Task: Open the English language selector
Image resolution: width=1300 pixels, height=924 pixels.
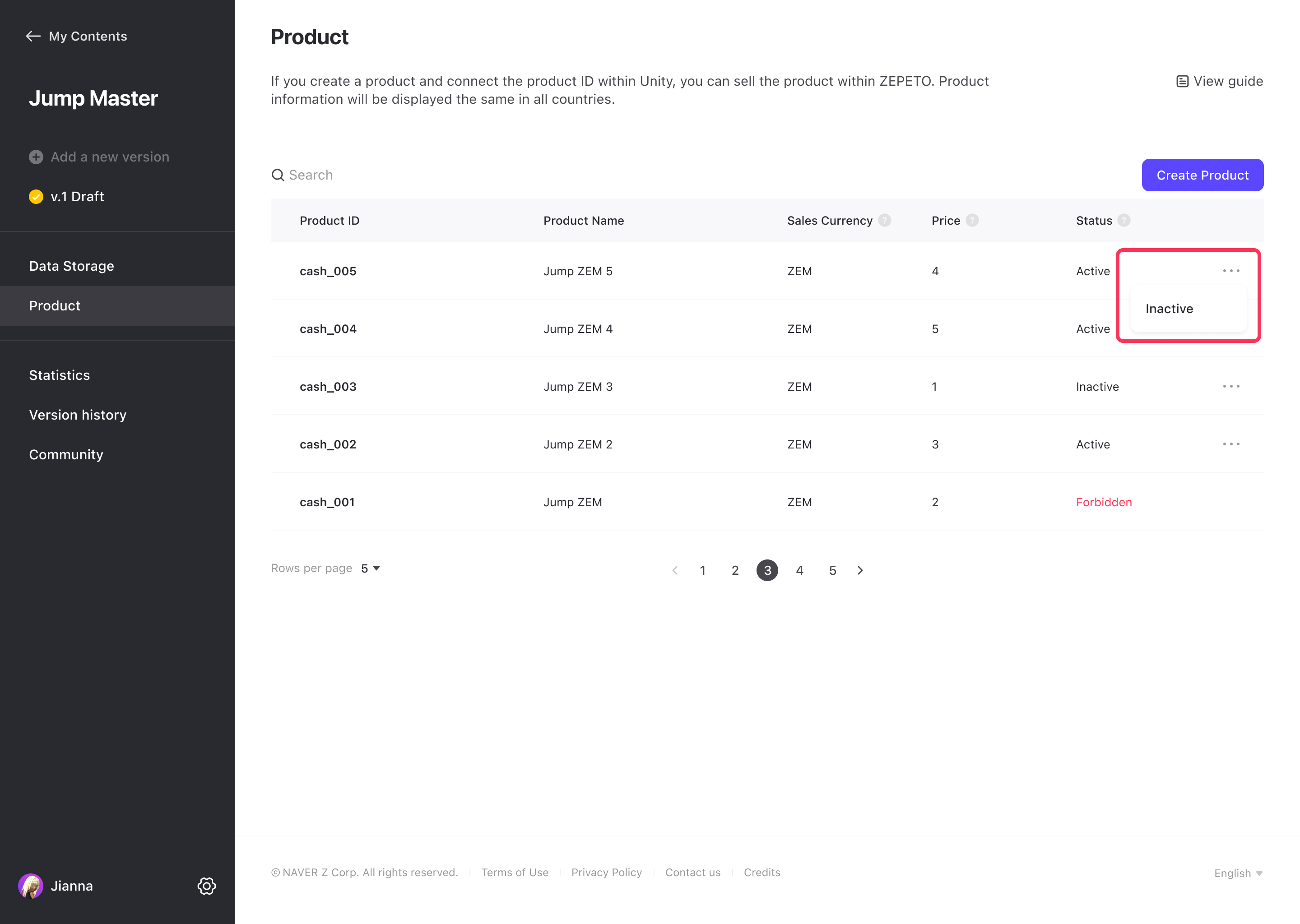Action: coord(1237,873)
